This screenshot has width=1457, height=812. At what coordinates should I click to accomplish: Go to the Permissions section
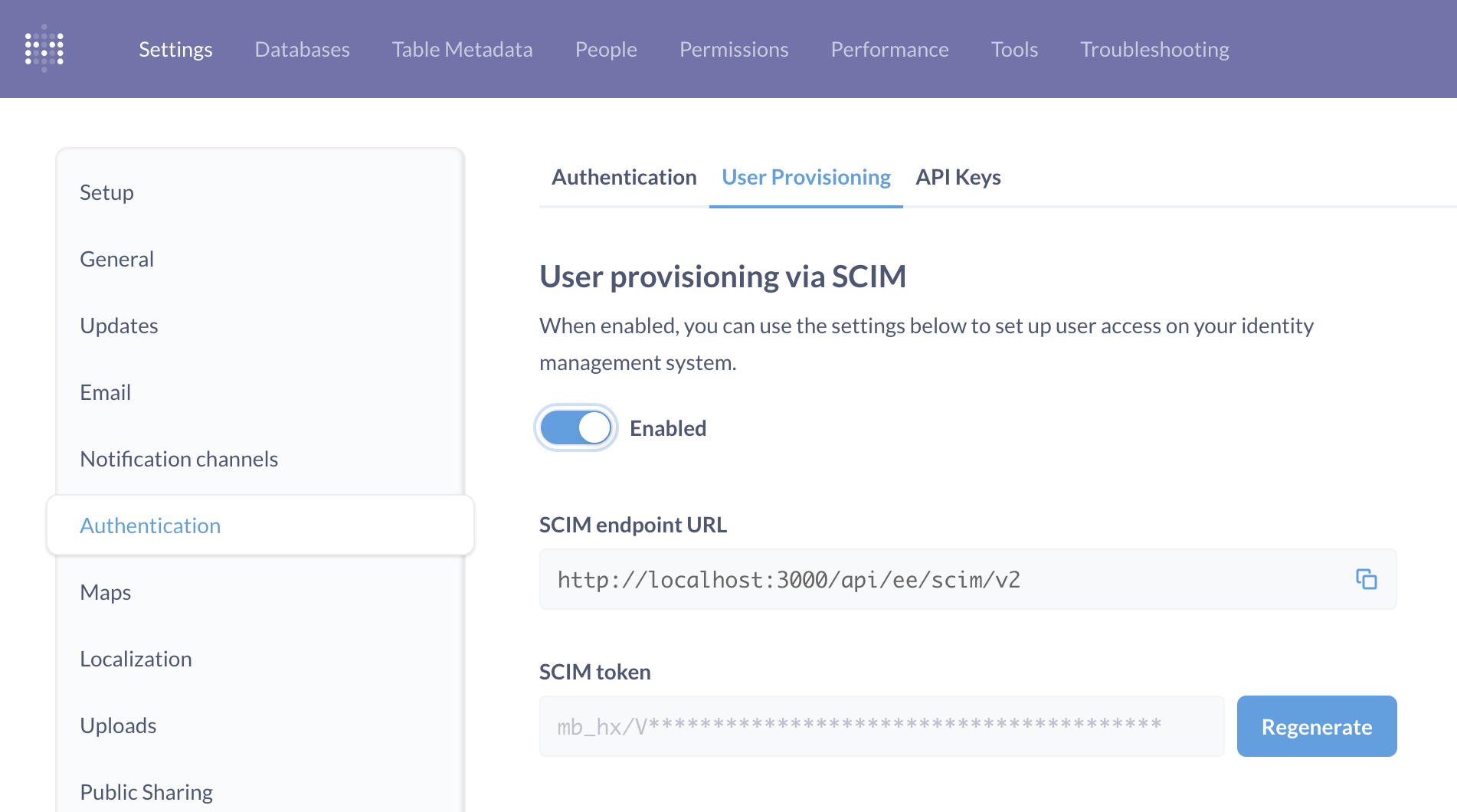click(x=733, y=49)
